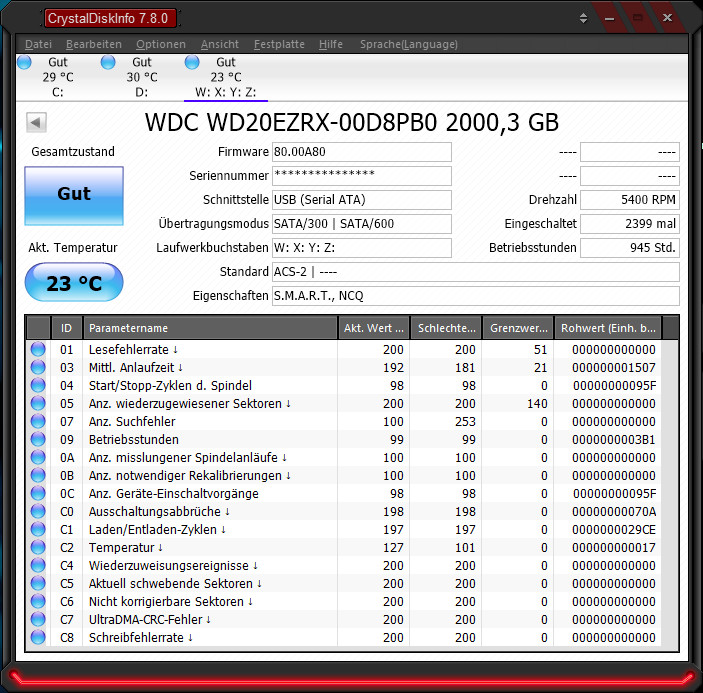This screenshot has width=703, height=693.
Task: Click orb for Schreibfehlerrate row
Action: click(38, 637)
